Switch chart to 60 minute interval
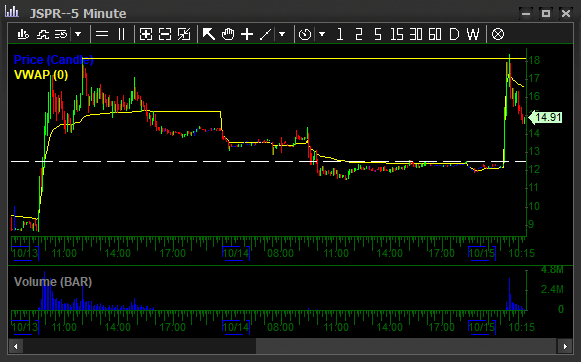The height and width of the screenshot is (362, 581). click(x=435, y=34)
